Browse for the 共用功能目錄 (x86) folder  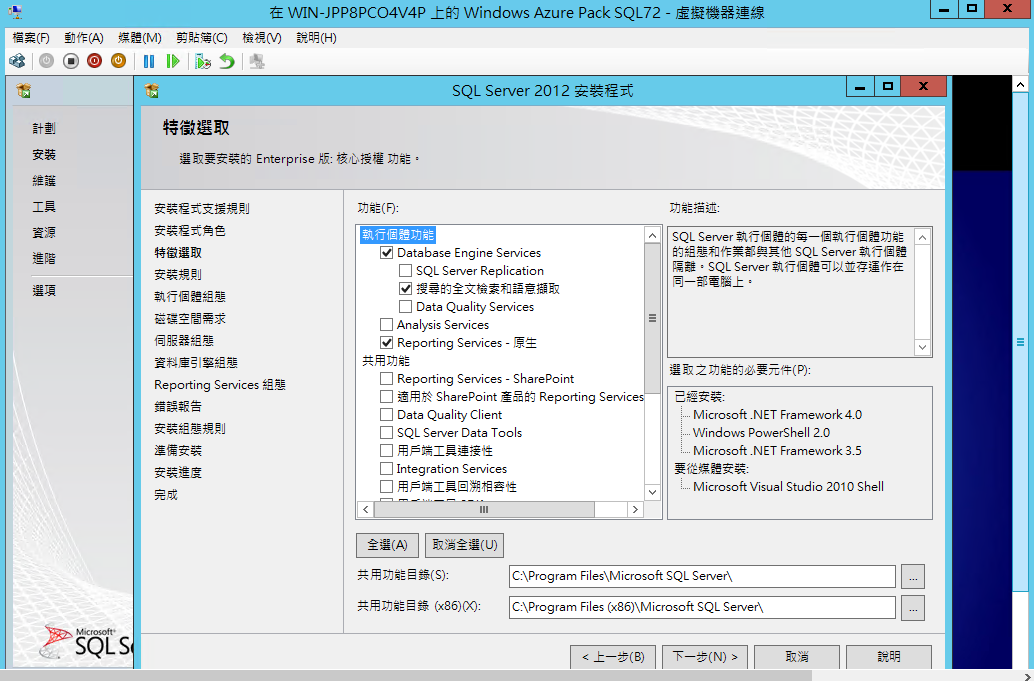(x=913, y=608)
